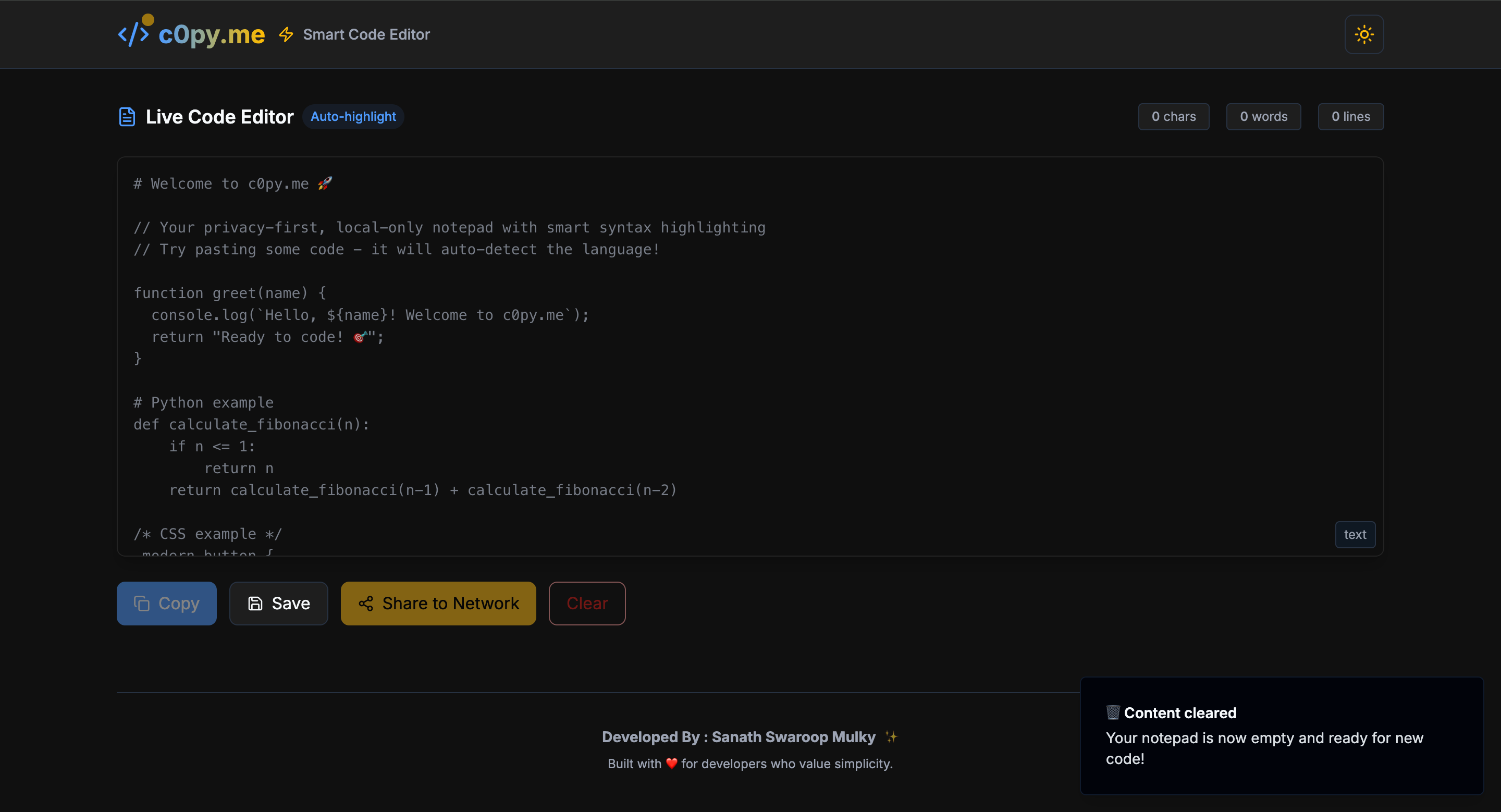Click the 0 words counter
This screenshot has width=1501, height=812.
click(1263, 117)
